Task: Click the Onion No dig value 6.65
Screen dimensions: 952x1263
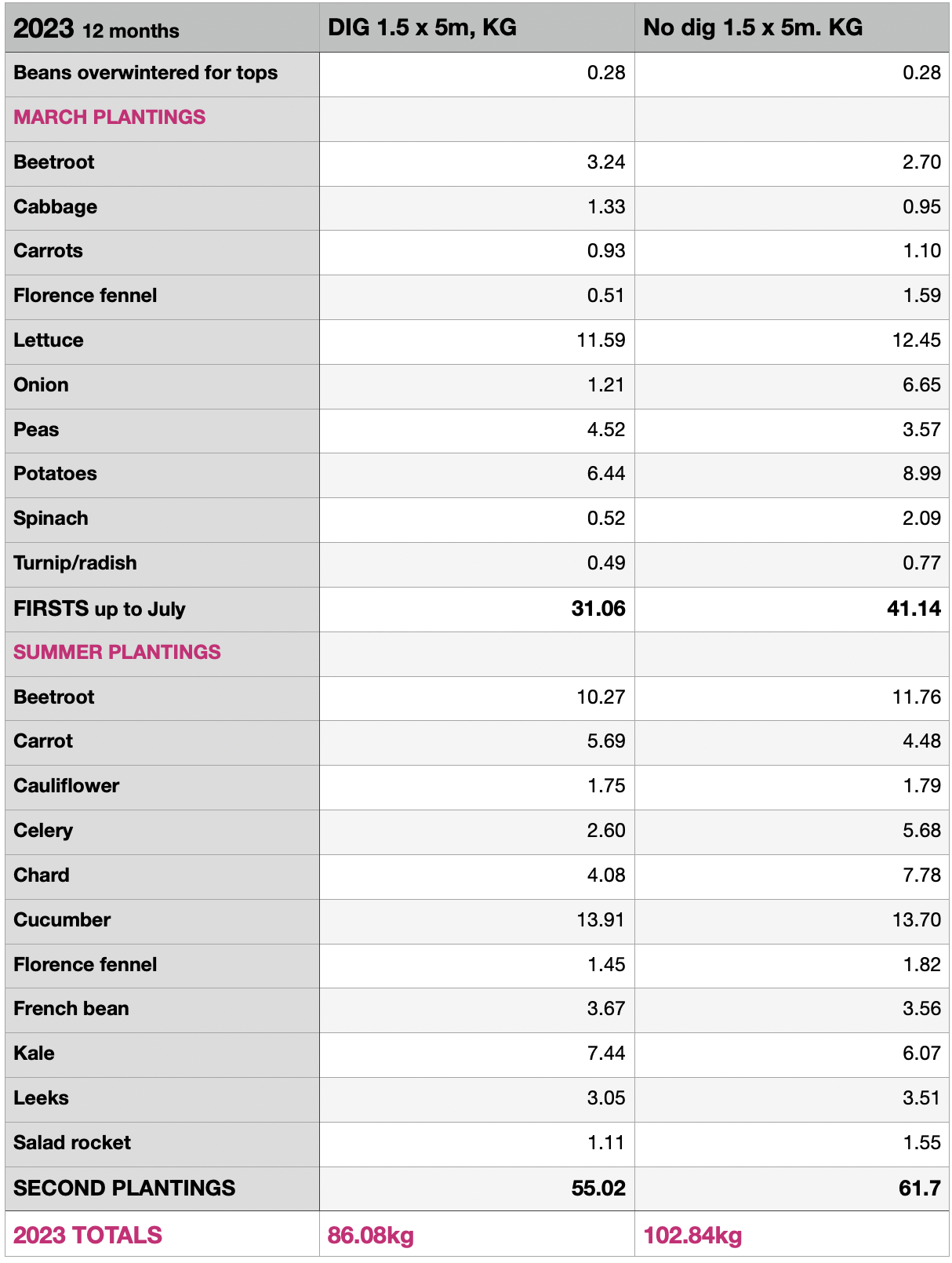Action: [921, 385]
